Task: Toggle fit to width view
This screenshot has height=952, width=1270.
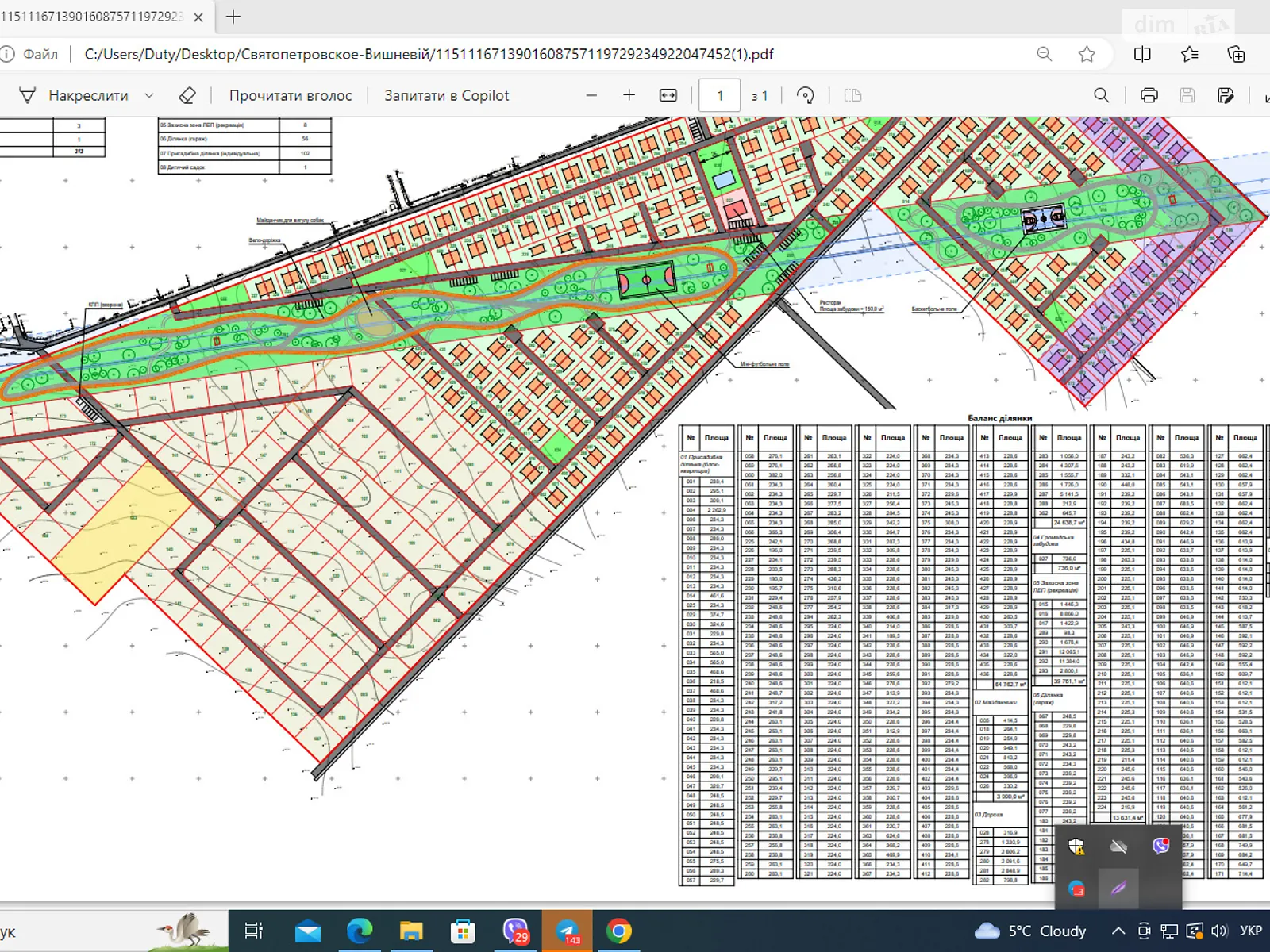Action: [668, 95]
